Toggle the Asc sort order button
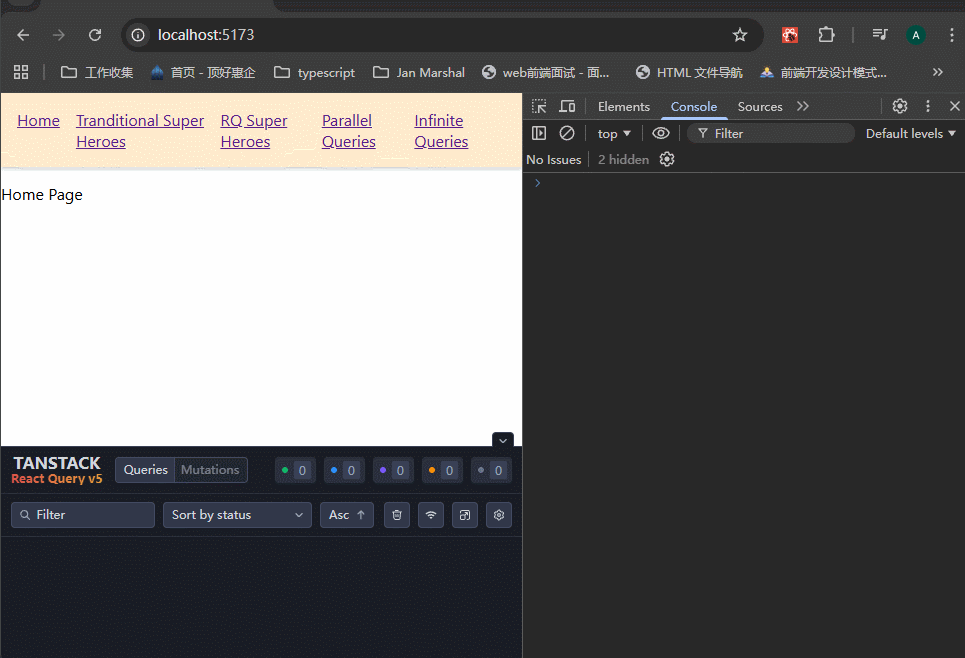The height and width of the screenshot is (658, 965). (347, 515)
